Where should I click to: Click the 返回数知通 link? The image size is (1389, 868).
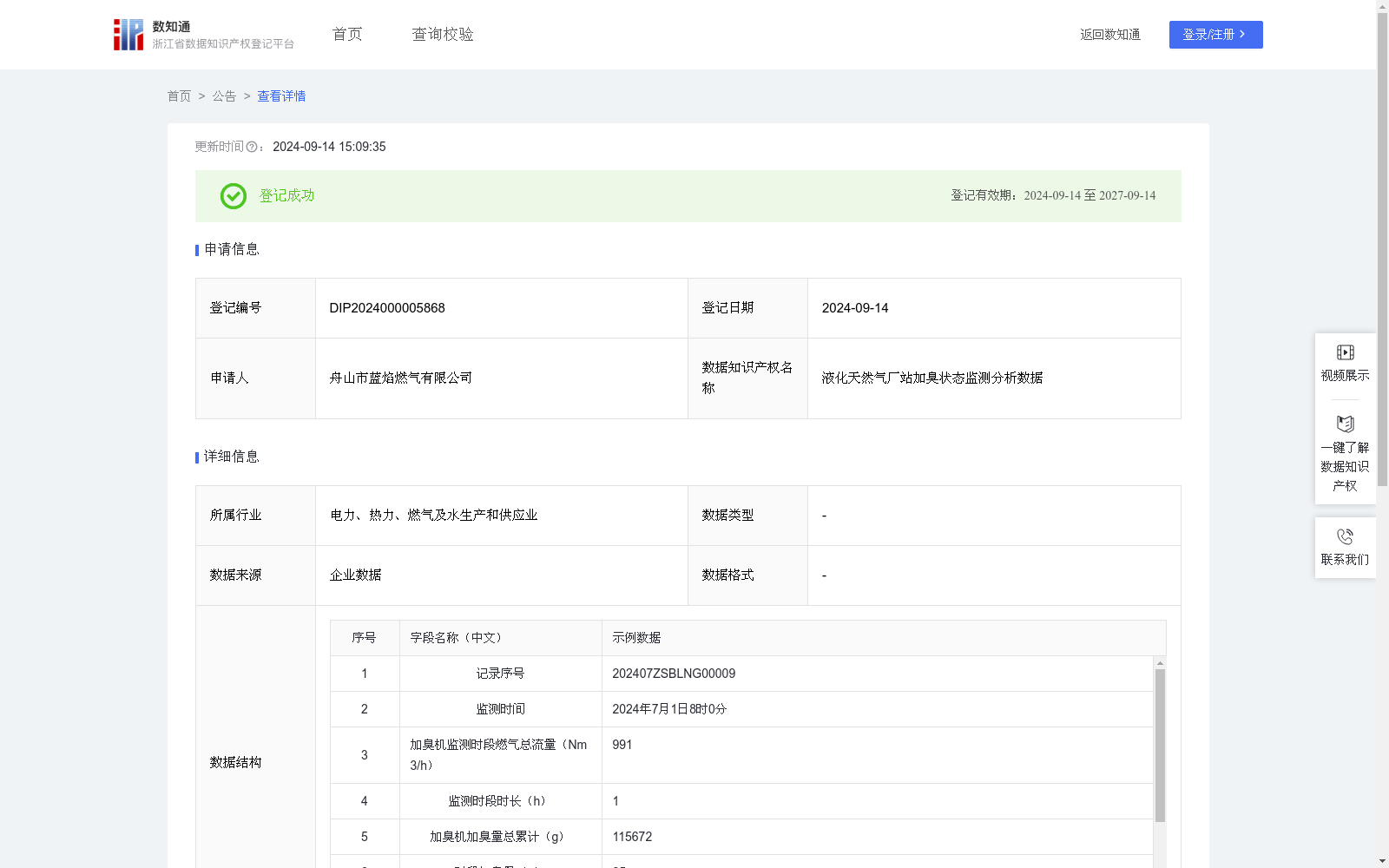[1109, 35]
